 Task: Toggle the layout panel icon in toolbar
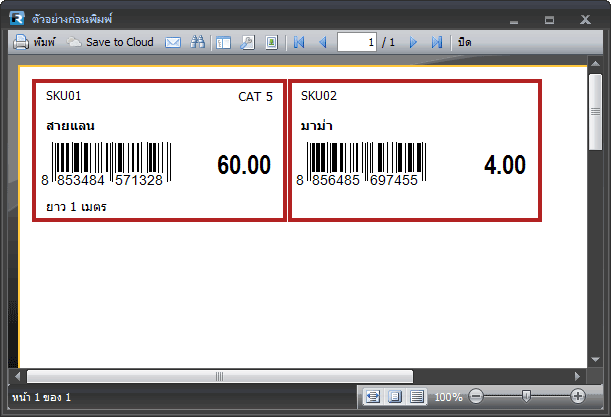tap(223, 43)
